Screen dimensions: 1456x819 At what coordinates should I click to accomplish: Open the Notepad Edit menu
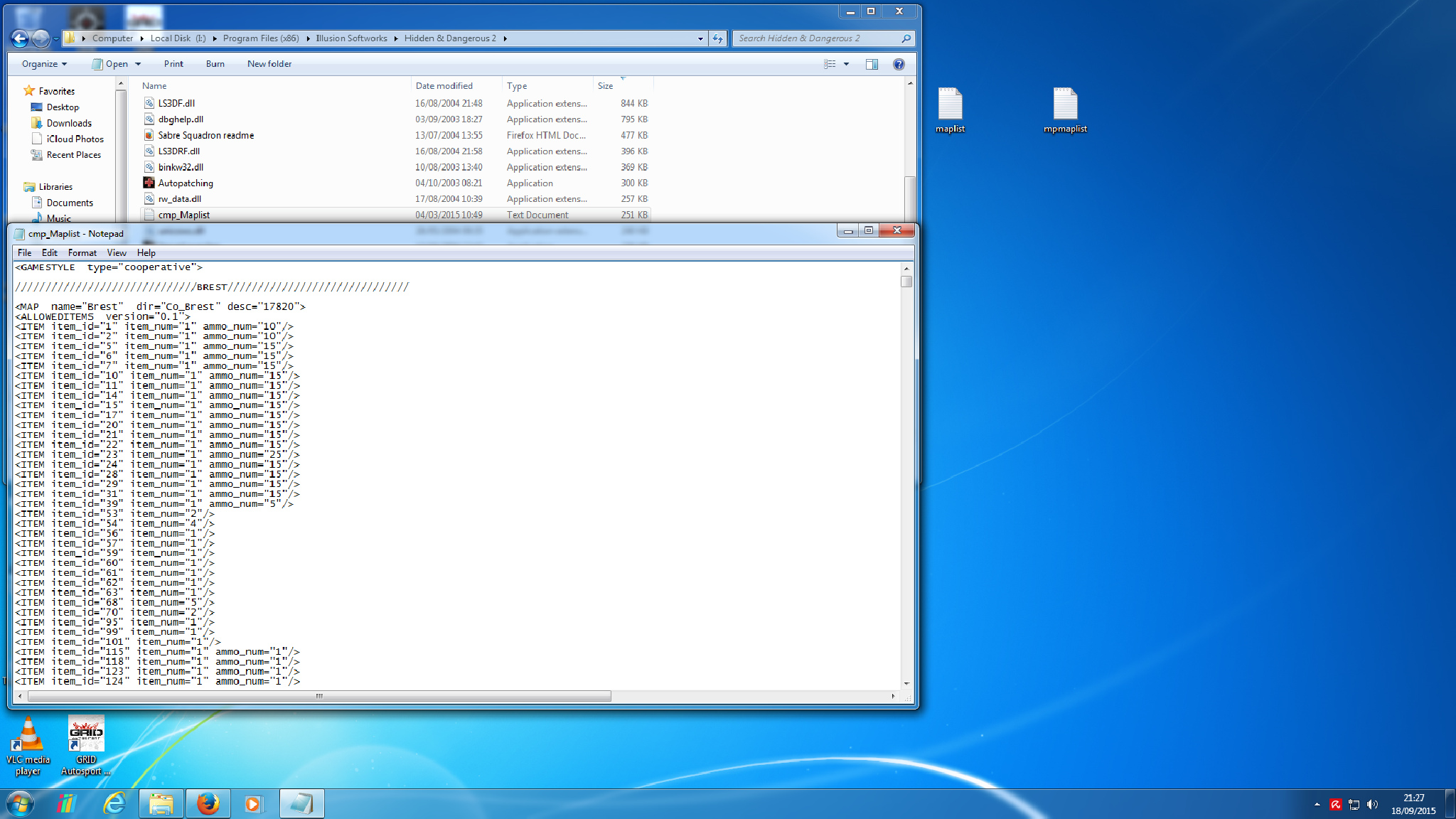[49, 252]
